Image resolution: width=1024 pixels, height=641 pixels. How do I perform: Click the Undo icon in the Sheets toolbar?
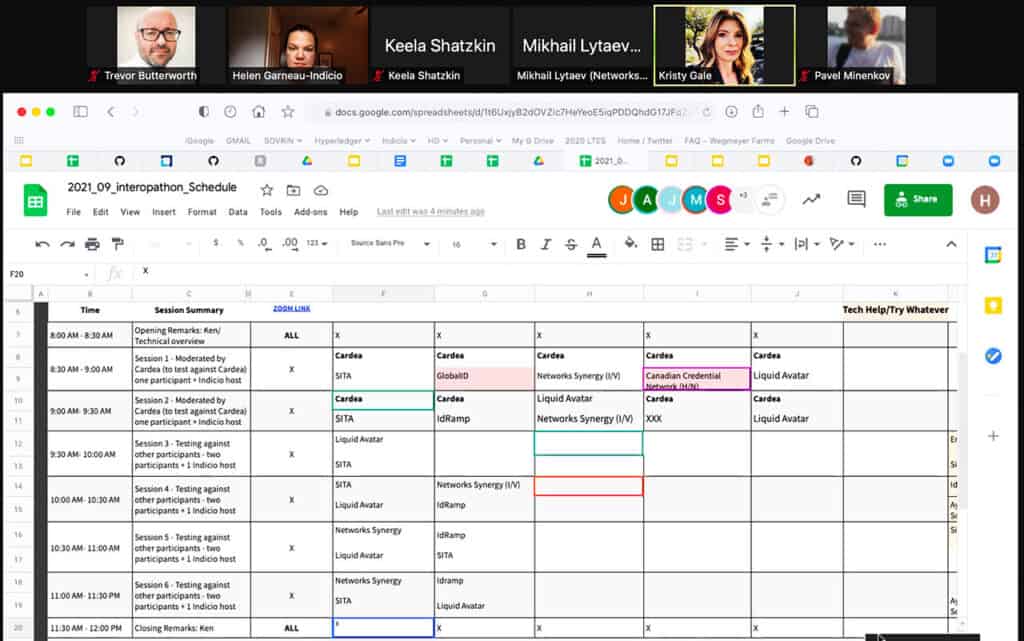coord(42,244)
